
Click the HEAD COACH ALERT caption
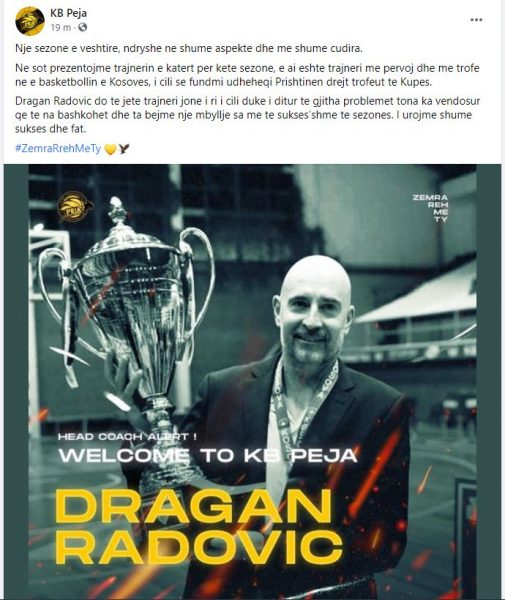[128, 437]
